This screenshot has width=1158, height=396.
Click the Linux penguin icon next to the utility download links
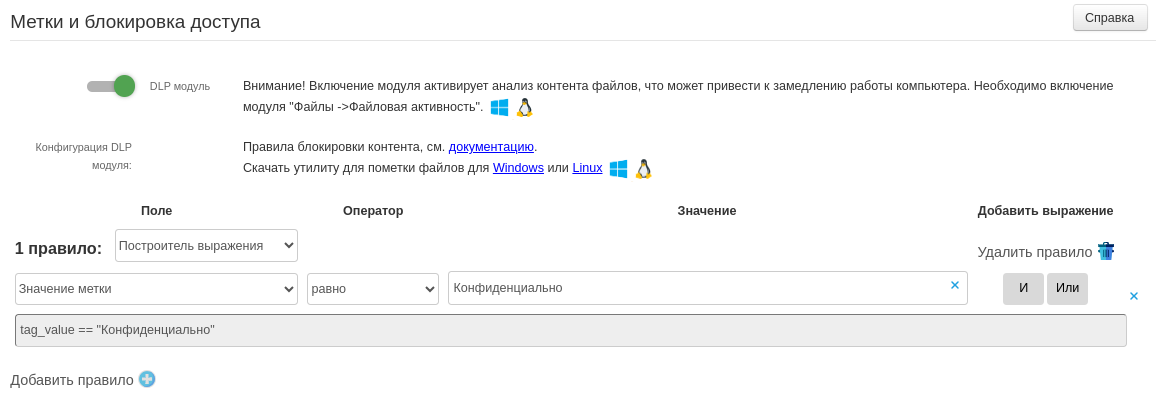tap(644, 169)
